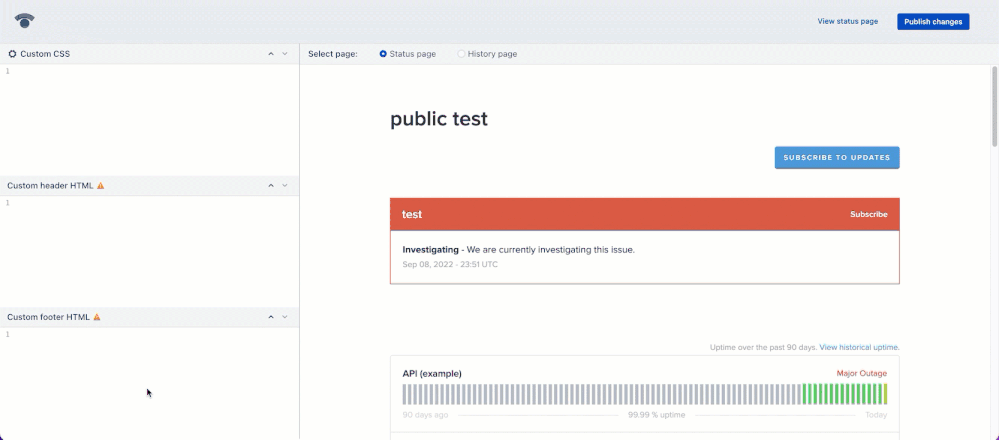Collapse Custom CSS panel with up chevron
Image resolution: width=999 pixels, height=440 pixels.
(x=271, y=54)
